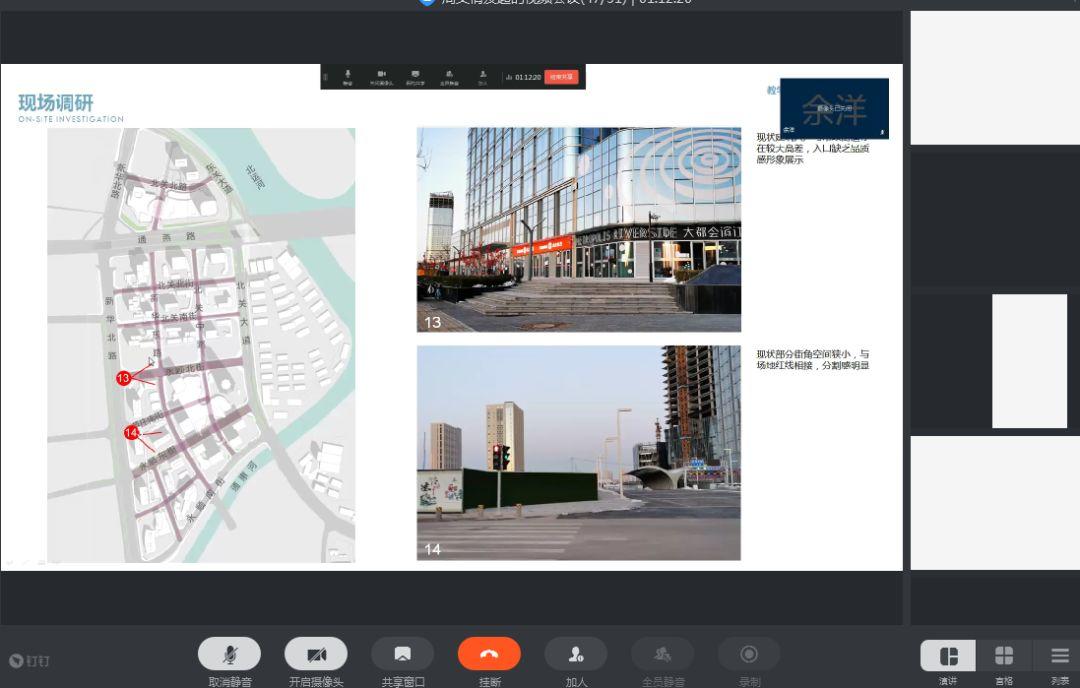Open the 共享窗口 share window option
This screenshot has width=1080, height=688.
tap(403, 654)
